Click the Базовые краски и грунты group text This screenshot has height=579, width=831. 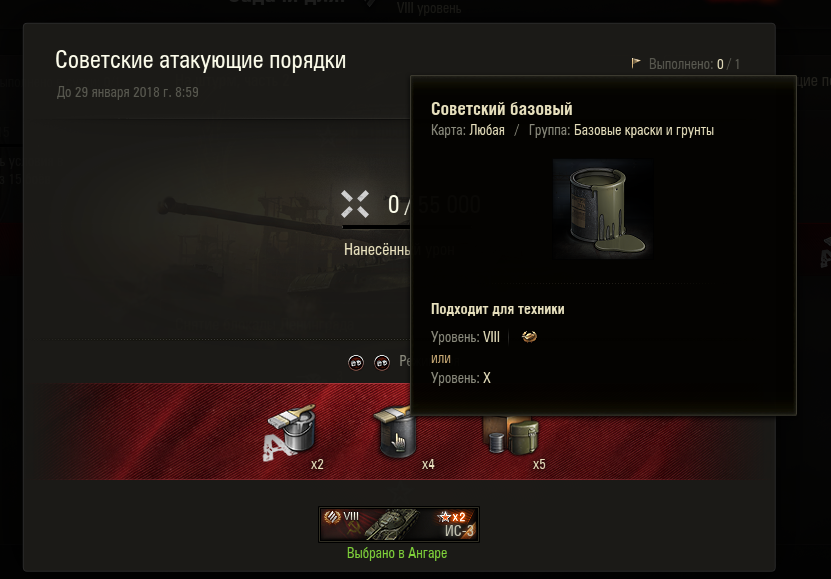(644, 130)
